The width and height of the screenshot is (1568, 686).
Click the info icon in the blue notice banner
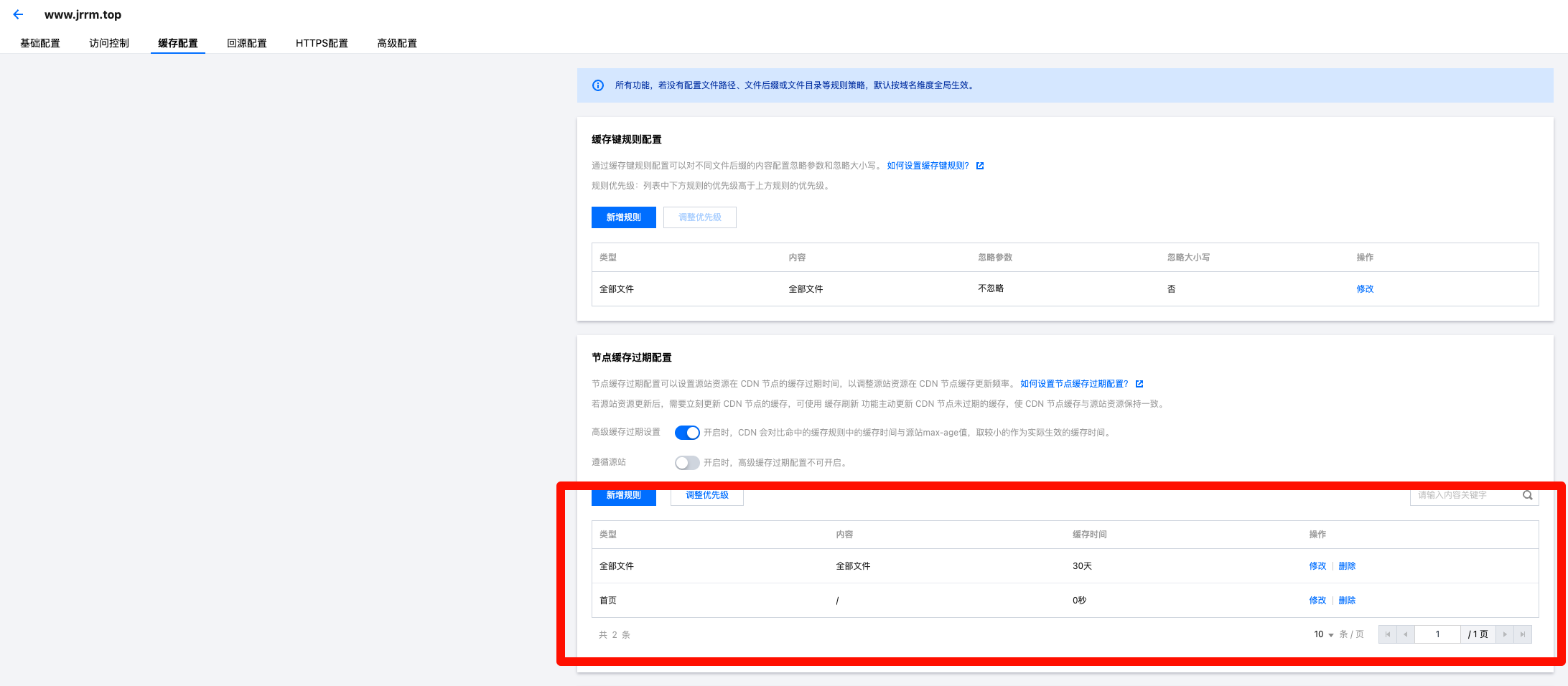[x=597, y=85]
